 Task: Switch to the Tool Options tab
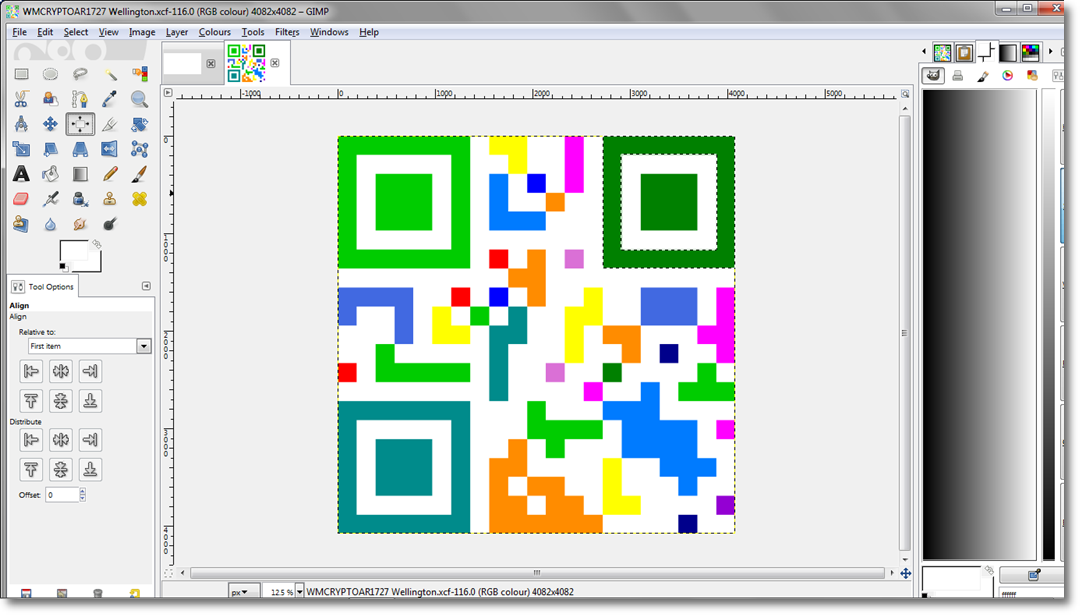click(43, 286)
